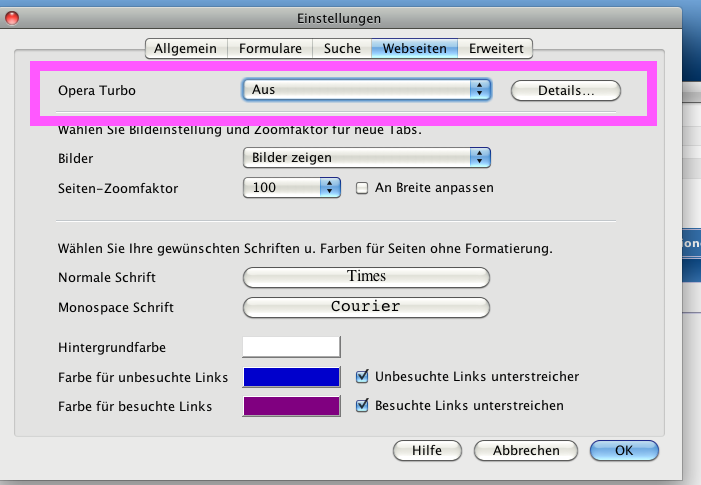Viewport: 701px width, 485px height.
Task: Open the Seiten-Zoomfaktor combo box showing 100
Action: (x=291, y=188)
